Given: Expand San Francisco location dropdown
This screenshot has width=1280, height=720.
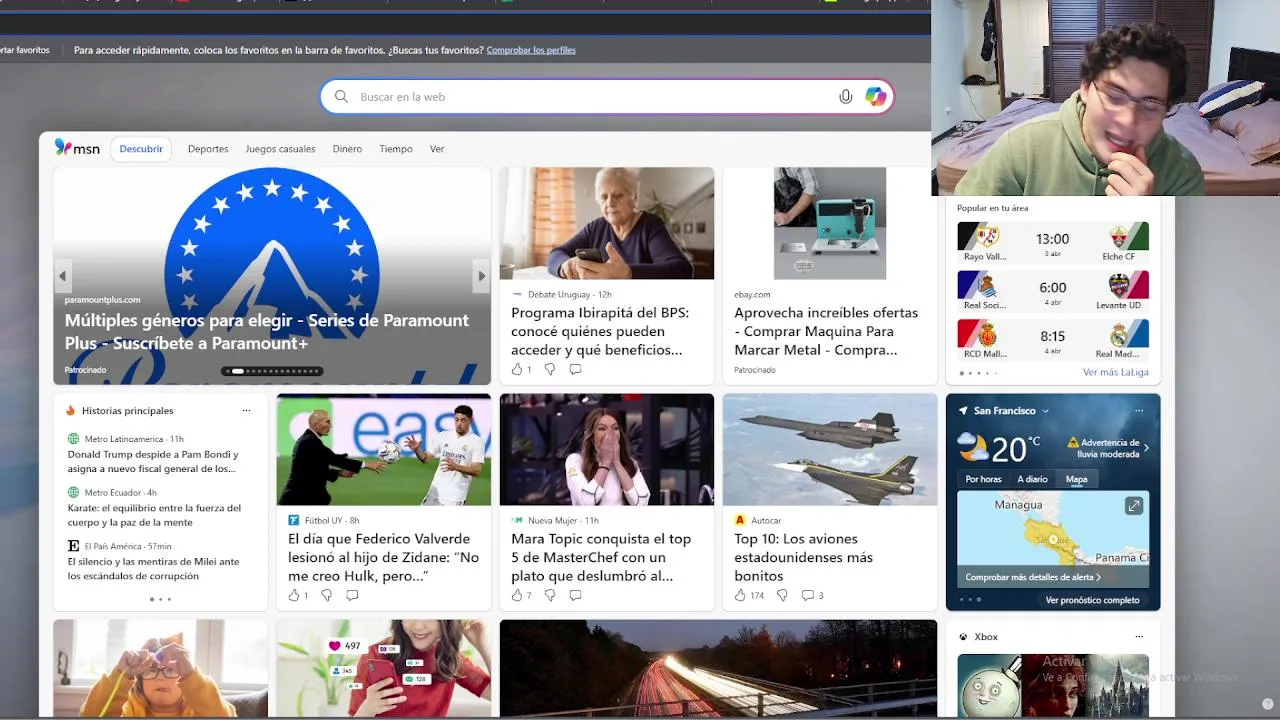Looking at the screenshot, I should [x=1045, y=411].
